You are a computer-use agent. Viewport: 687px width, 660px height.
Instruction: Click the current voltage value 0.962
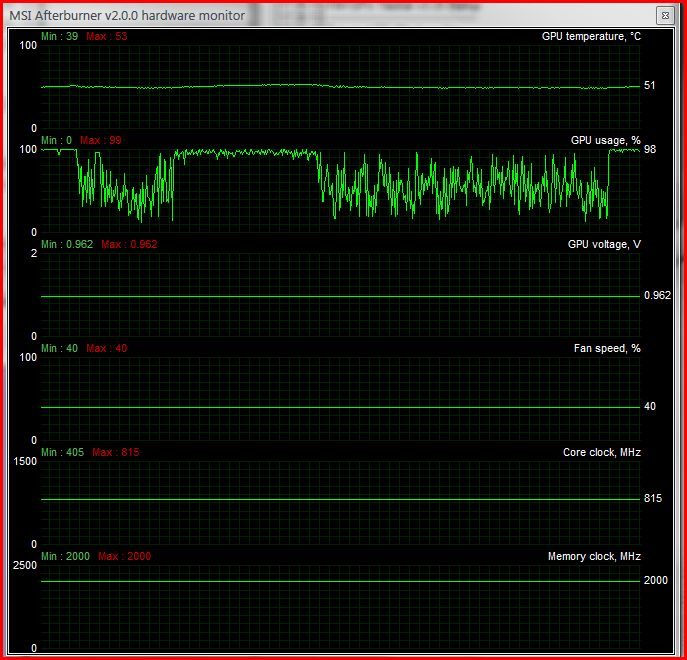(x=657, y=295)
